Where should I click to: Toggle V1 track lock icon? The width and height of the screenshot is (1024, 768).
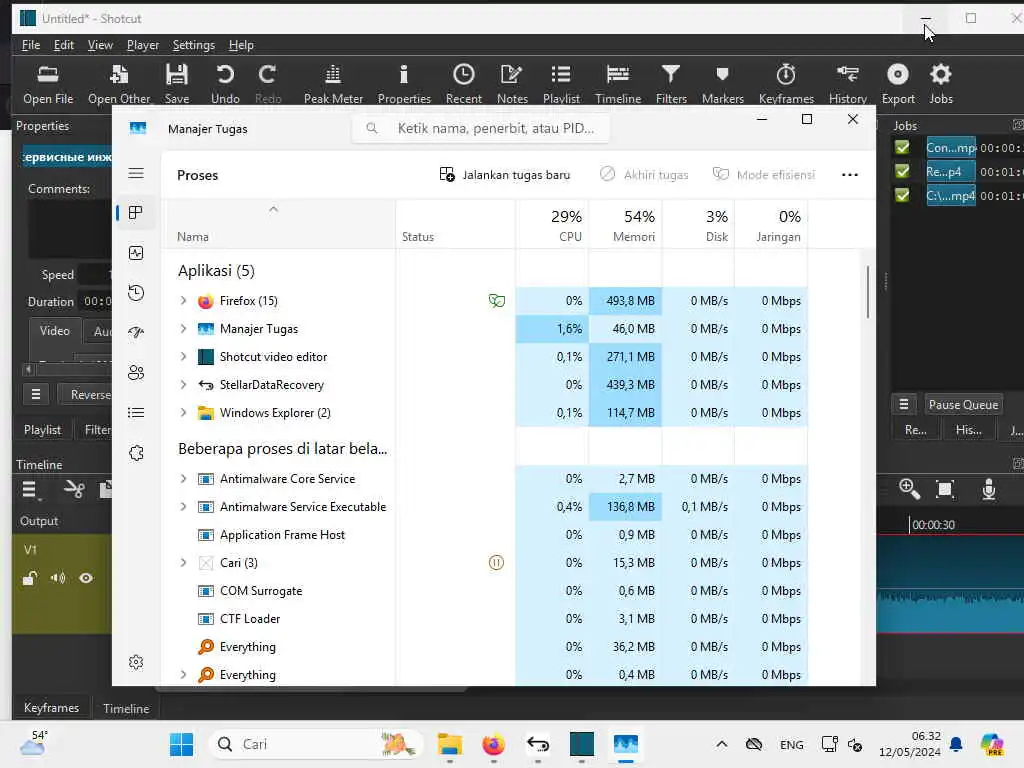tap(30, 578)
